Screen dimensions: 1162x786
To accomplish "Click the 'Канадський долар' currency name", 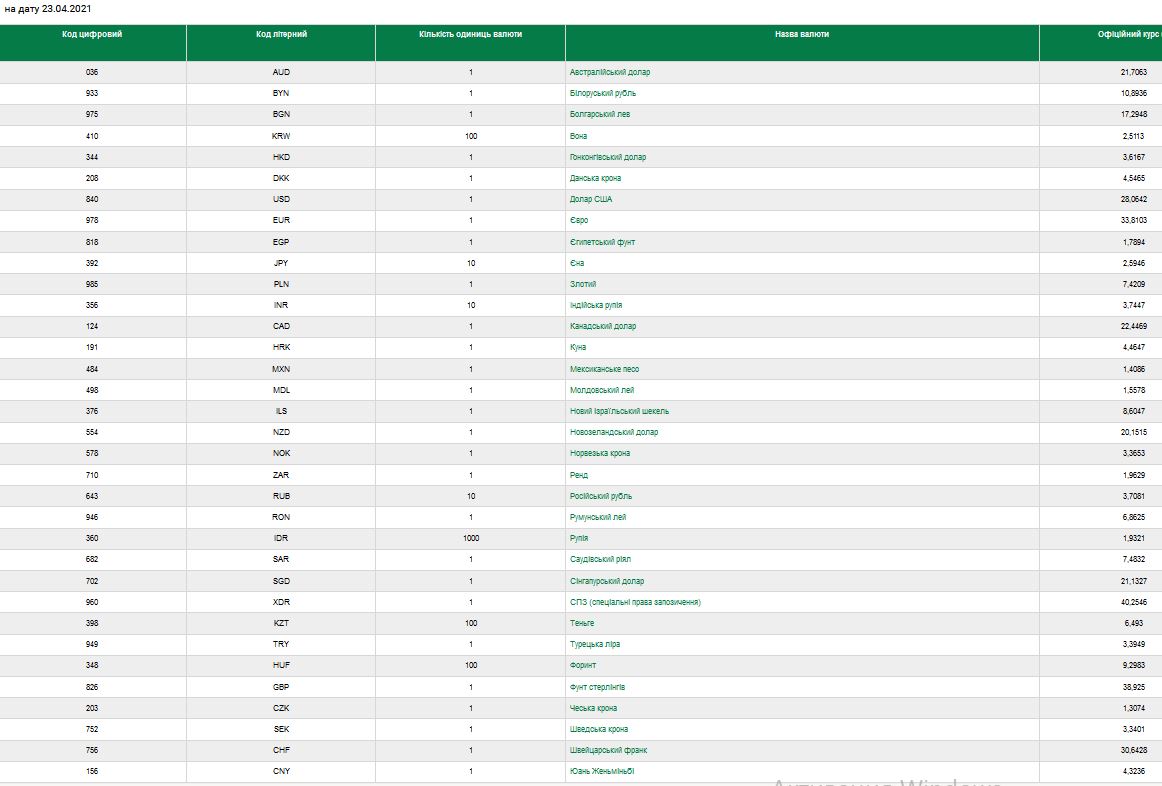I will click(x=602, y=326).
